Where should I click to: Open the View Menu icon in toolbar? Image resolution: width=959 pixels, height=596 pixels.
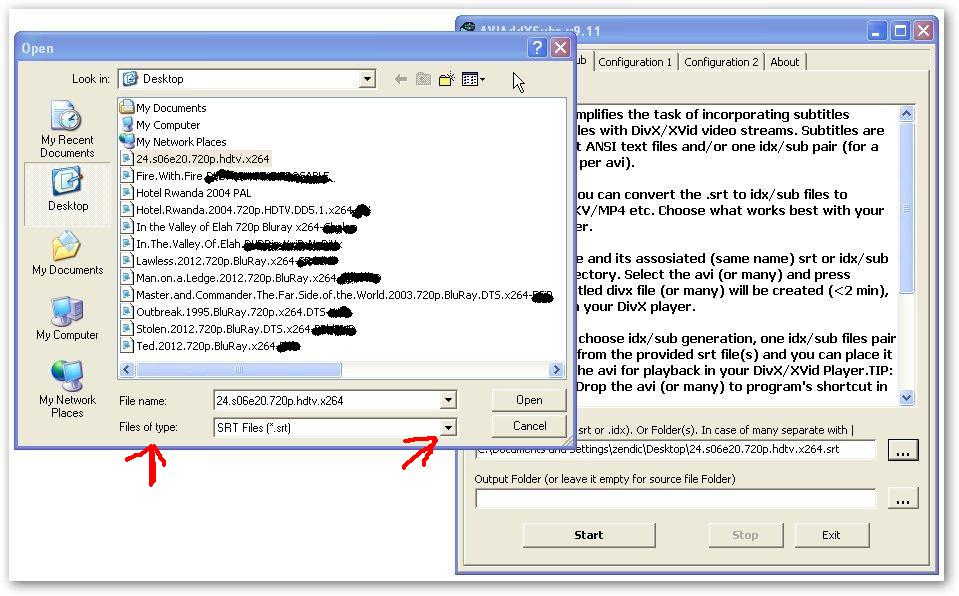coord(473,79)
